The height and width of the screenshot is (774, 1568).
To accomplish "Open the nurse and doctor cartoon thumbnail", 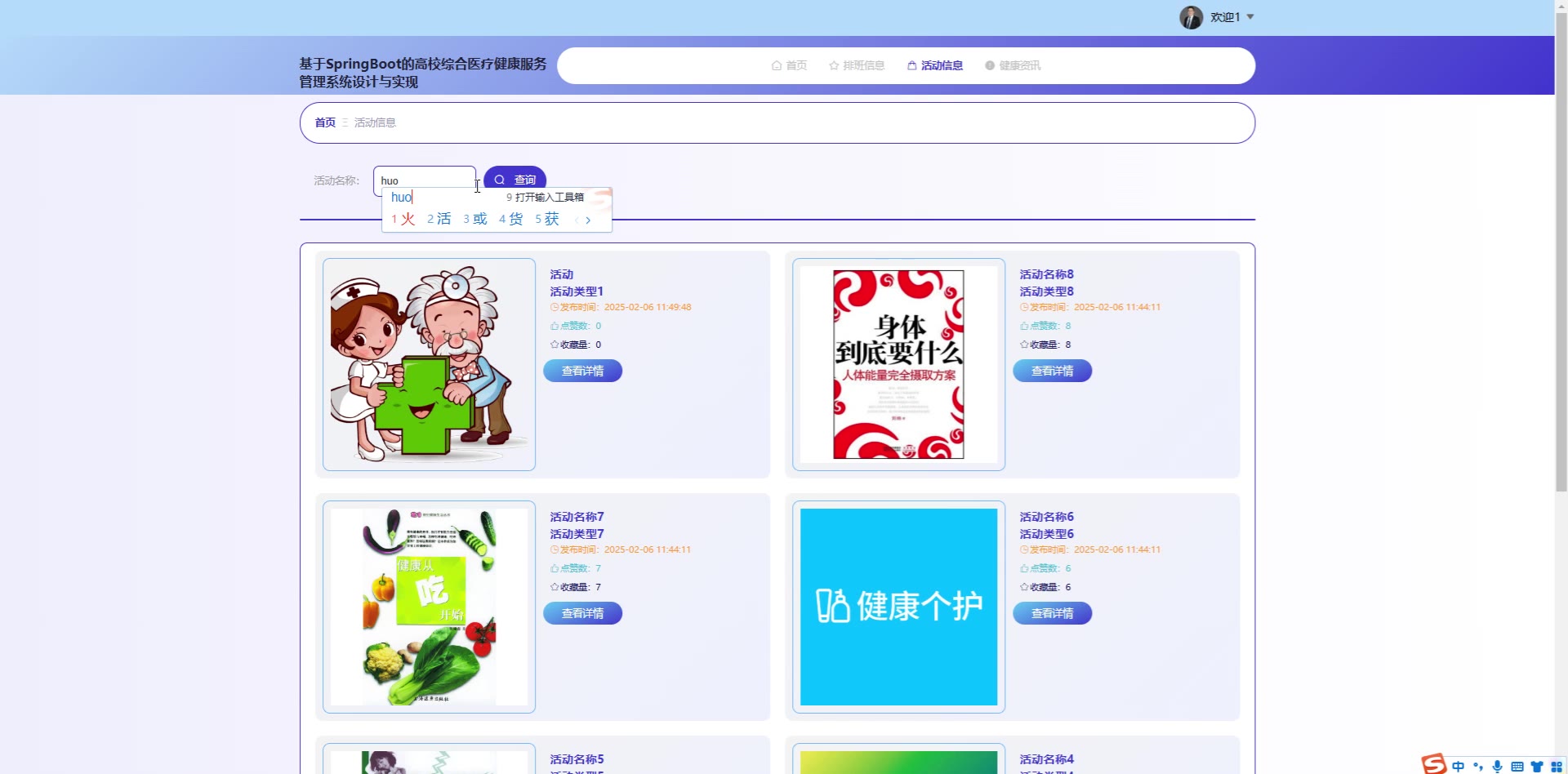I will [429, 364].
